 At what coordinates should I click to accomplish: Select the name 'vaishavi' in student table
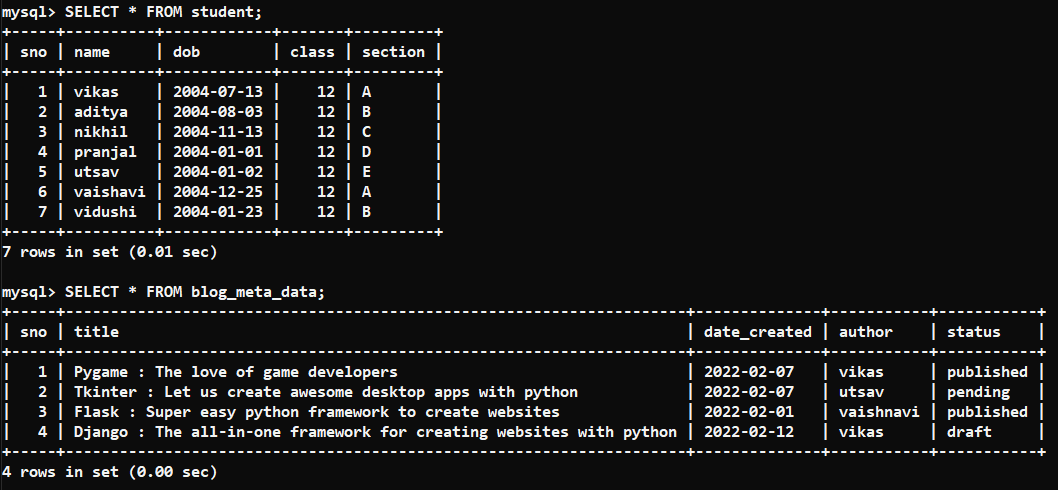click(x=109, y=192)
